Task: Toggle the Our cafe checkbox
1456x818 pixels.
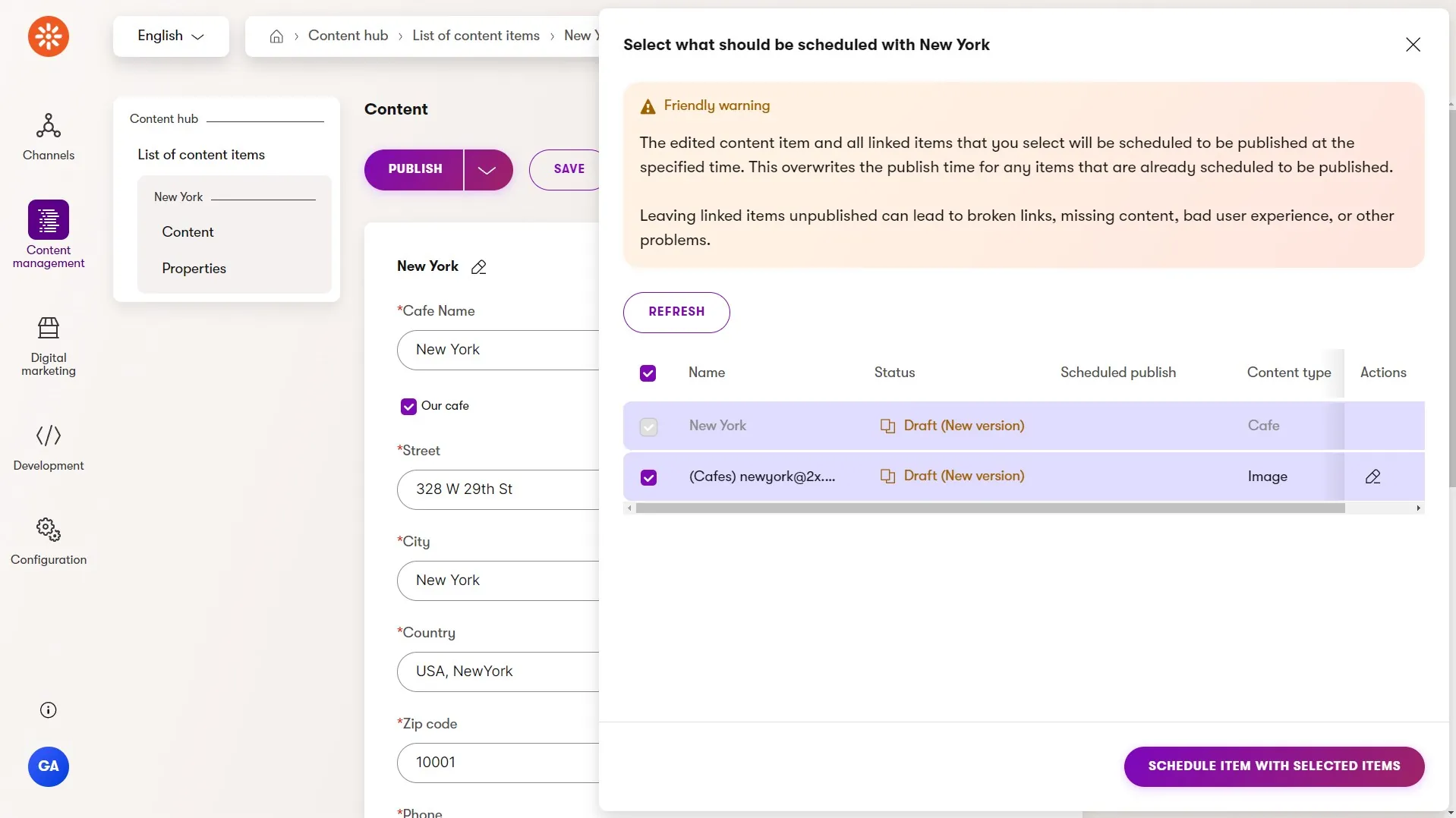Action: [x=408, y=407]
